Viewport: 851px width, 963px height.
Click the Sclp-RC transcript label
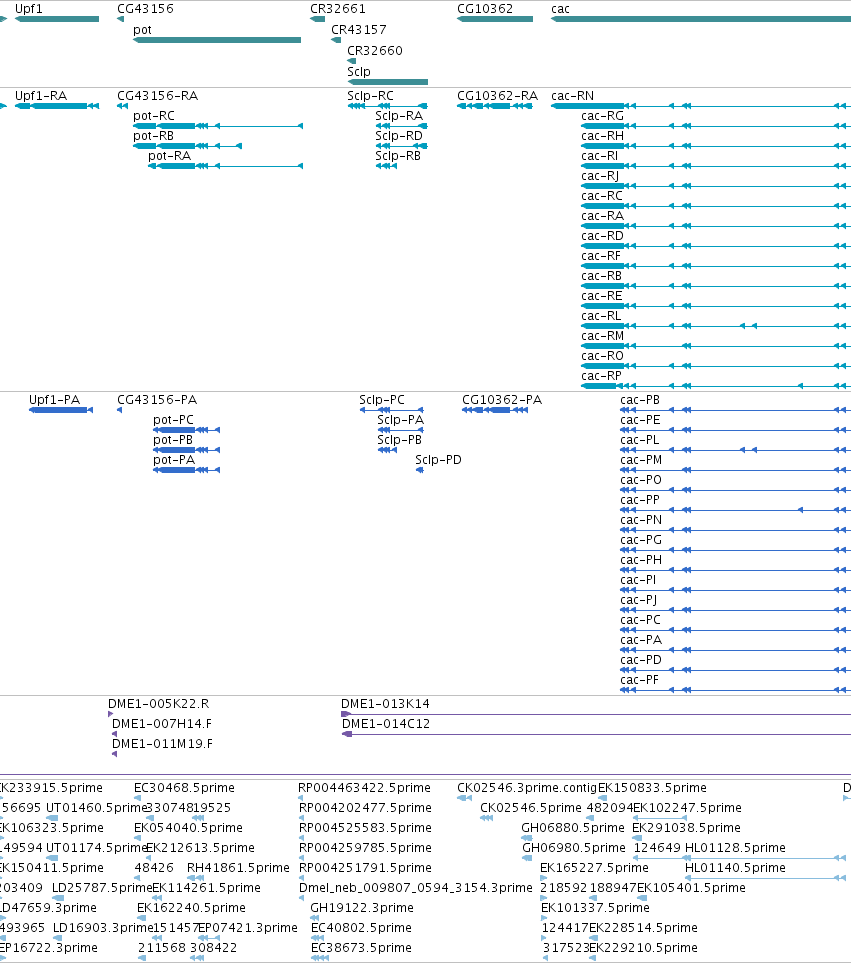pyautogui.click(x=370, y=96)
